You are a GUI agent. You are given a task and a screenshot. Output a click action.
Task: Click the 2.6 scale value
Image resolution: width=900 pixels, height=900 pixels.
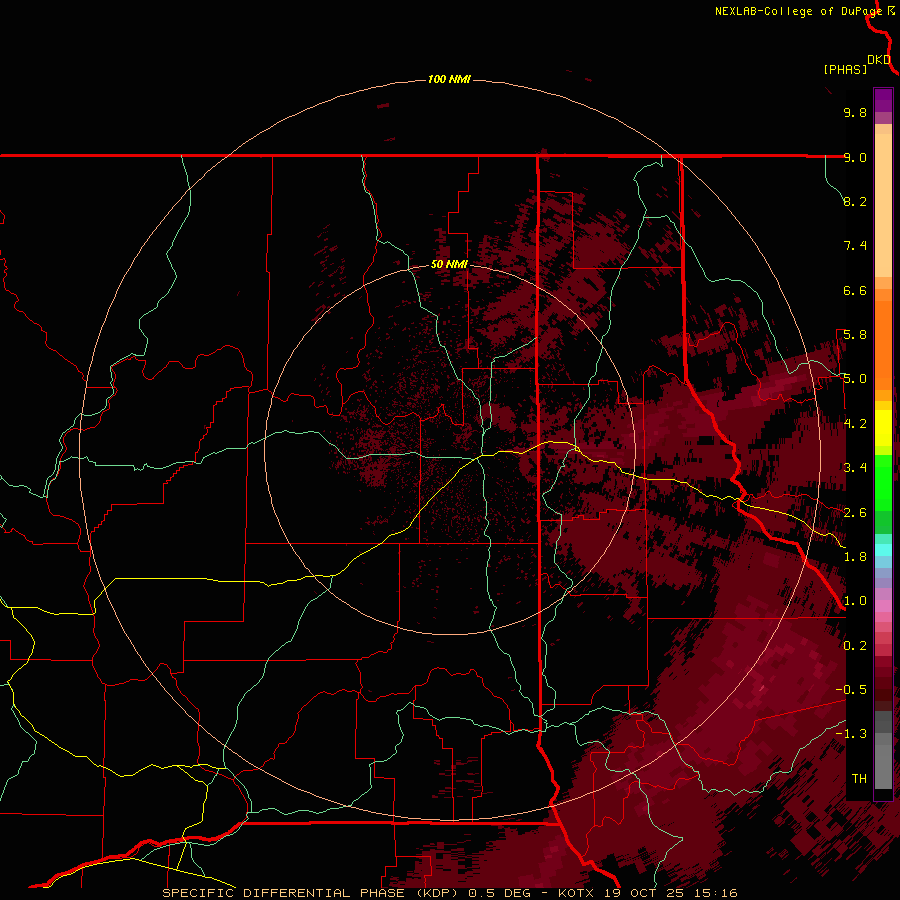click(x=855, y=513)
